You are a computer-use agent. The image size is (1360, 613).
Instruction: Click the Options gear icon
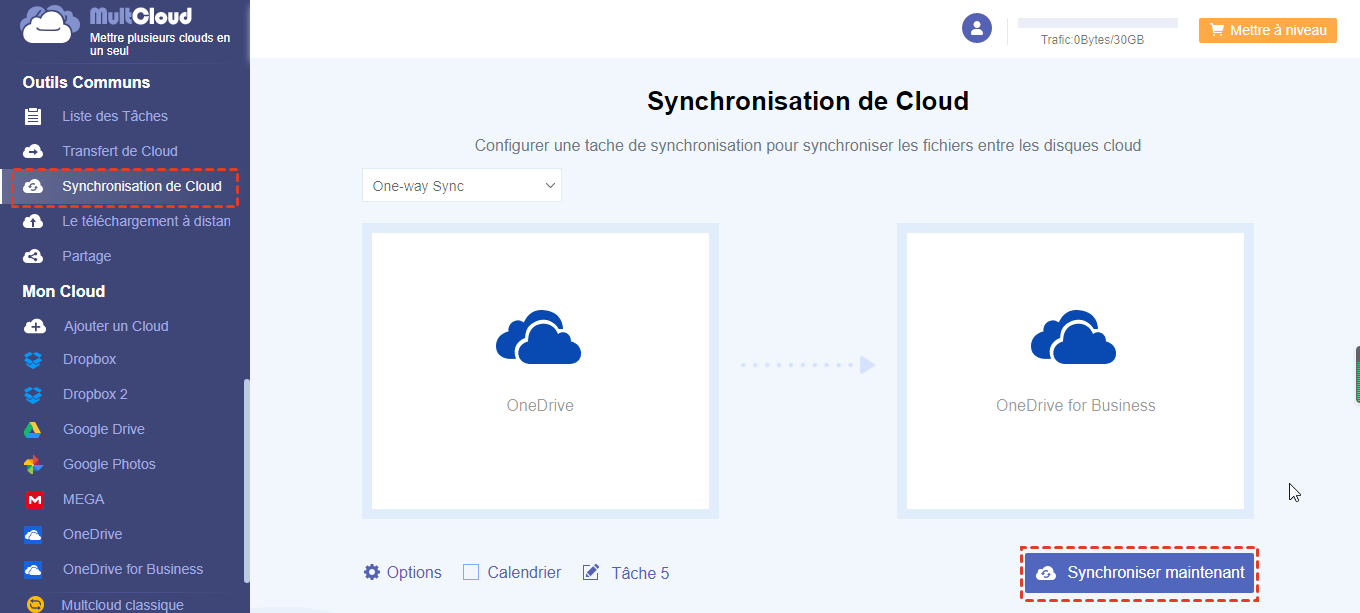(x=372, y=572)
